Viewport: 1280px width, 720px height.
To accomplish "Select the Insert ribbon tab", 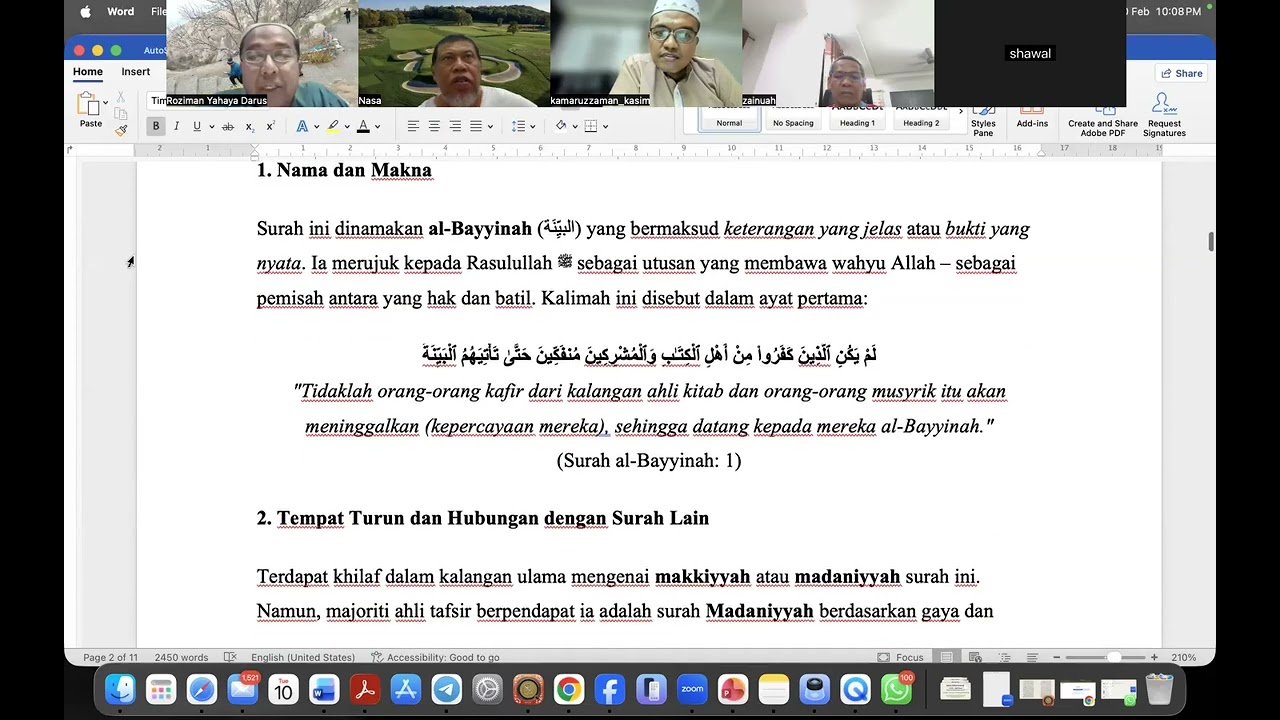I will pos(136,72).
